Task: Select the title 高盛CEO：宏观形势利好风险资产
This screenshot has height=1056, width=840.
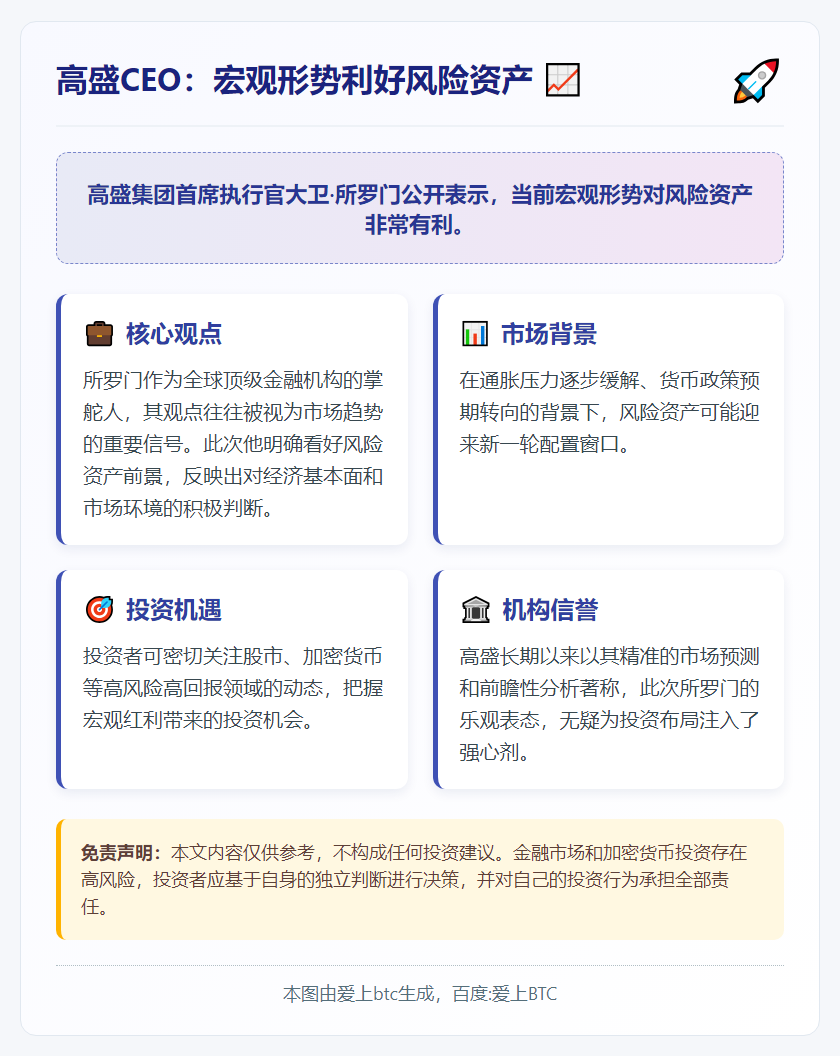Action: coord(294,80)
